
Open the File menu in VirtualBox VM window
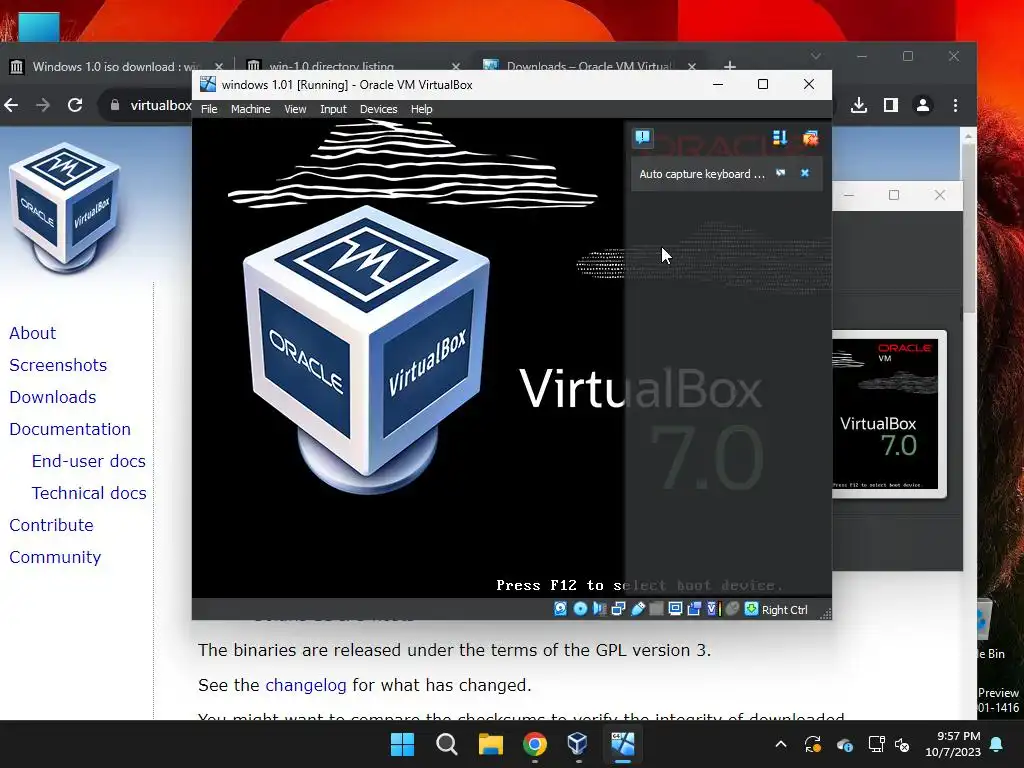[x=209, y=109]
